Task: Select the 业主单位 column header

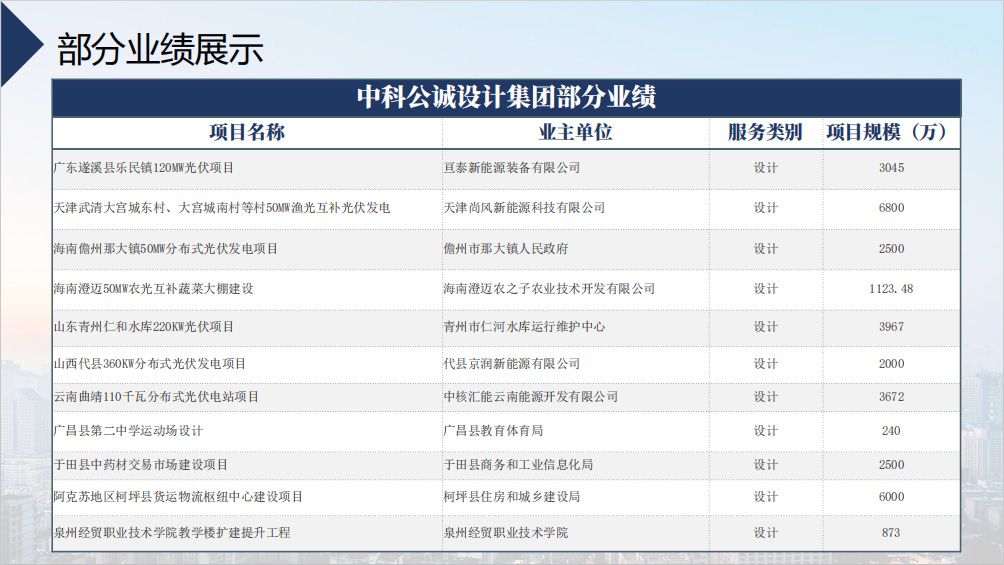Action: tap(575, 133)
